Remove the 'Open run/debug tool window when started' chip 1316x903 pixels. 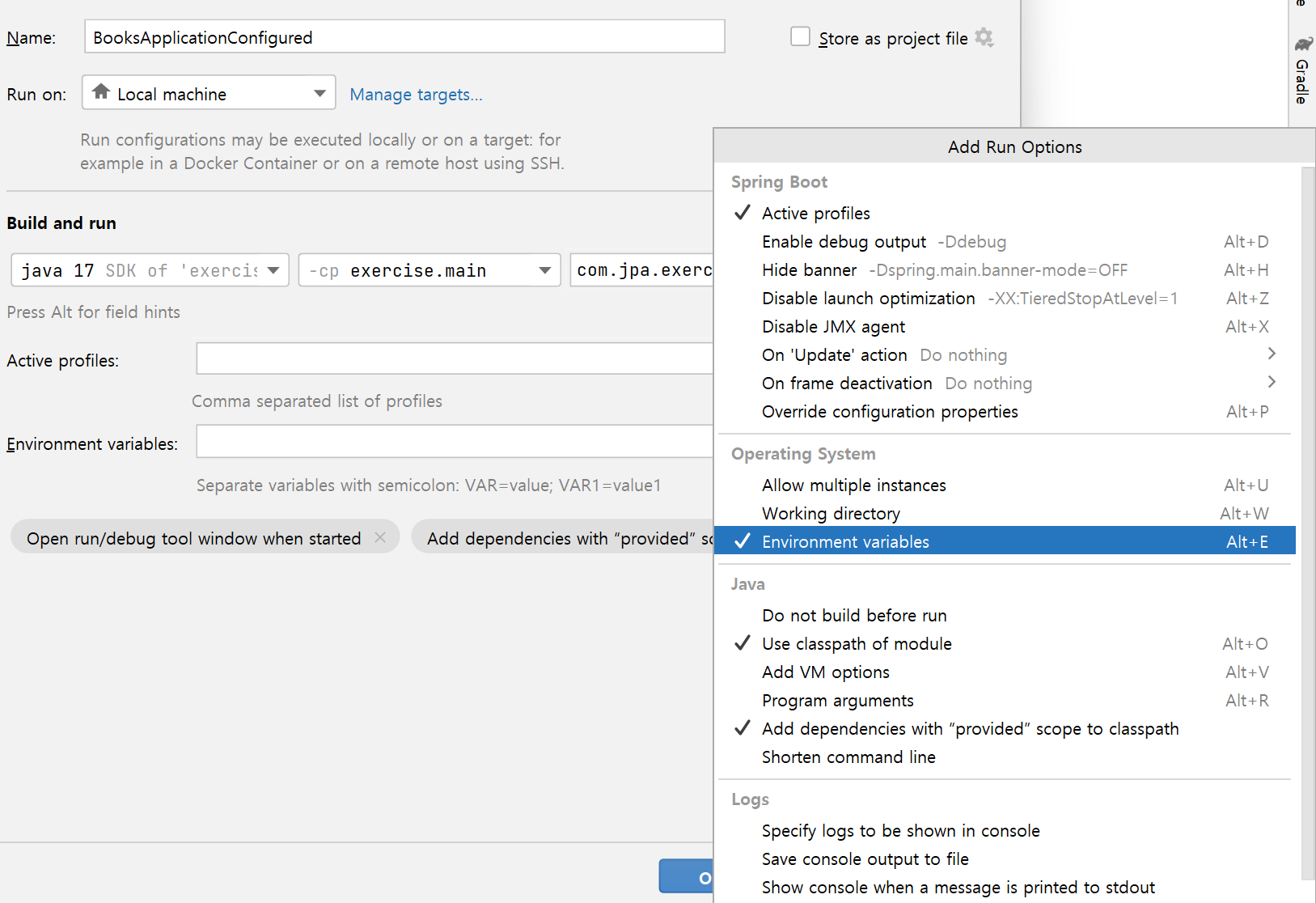[380, 537]
